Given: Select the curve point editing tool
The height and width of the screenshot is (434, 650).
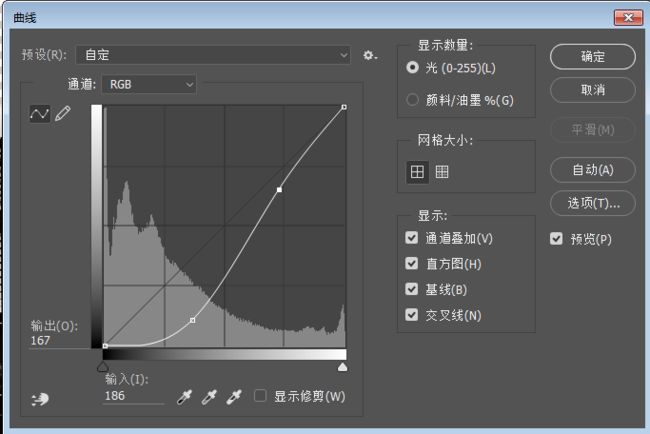Looking at the screenshot, I should click(x=40, y=114).
